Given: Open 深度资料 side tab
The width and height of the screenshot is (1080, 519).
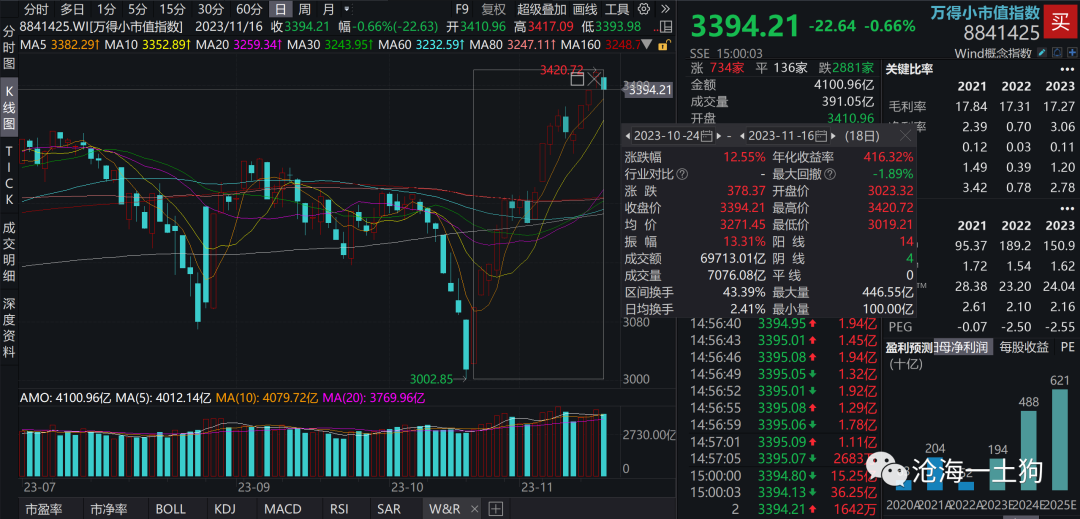Looking at the screenshot, I should 9,328.
